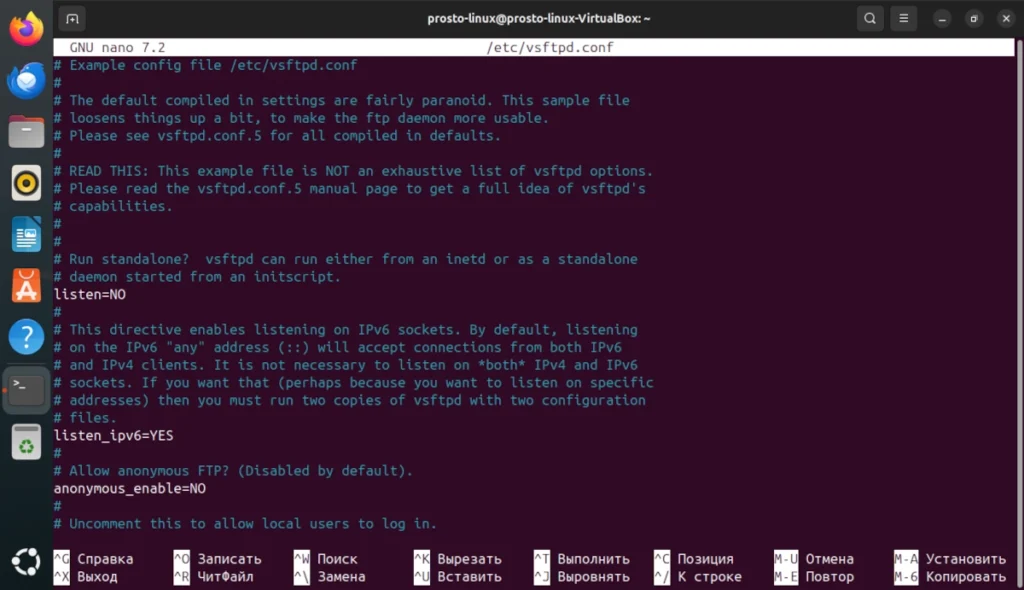Click the file name /etc/vsftpd.conf in nano's title bar
Viewport: 1024px width, 590px height.
(x=550, y=47)
